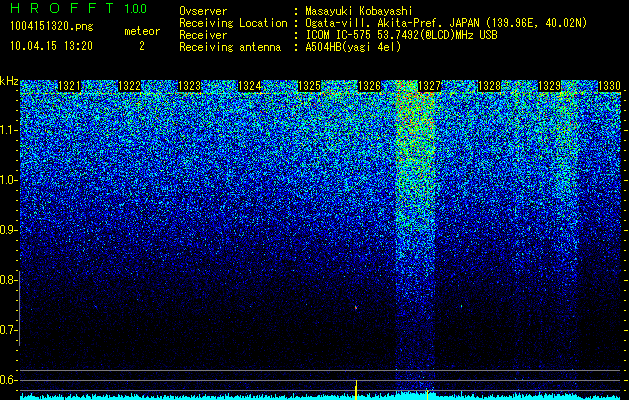Click the 1325 time marker
This screenshot has height=400, width=629.
tap(309, 86)
